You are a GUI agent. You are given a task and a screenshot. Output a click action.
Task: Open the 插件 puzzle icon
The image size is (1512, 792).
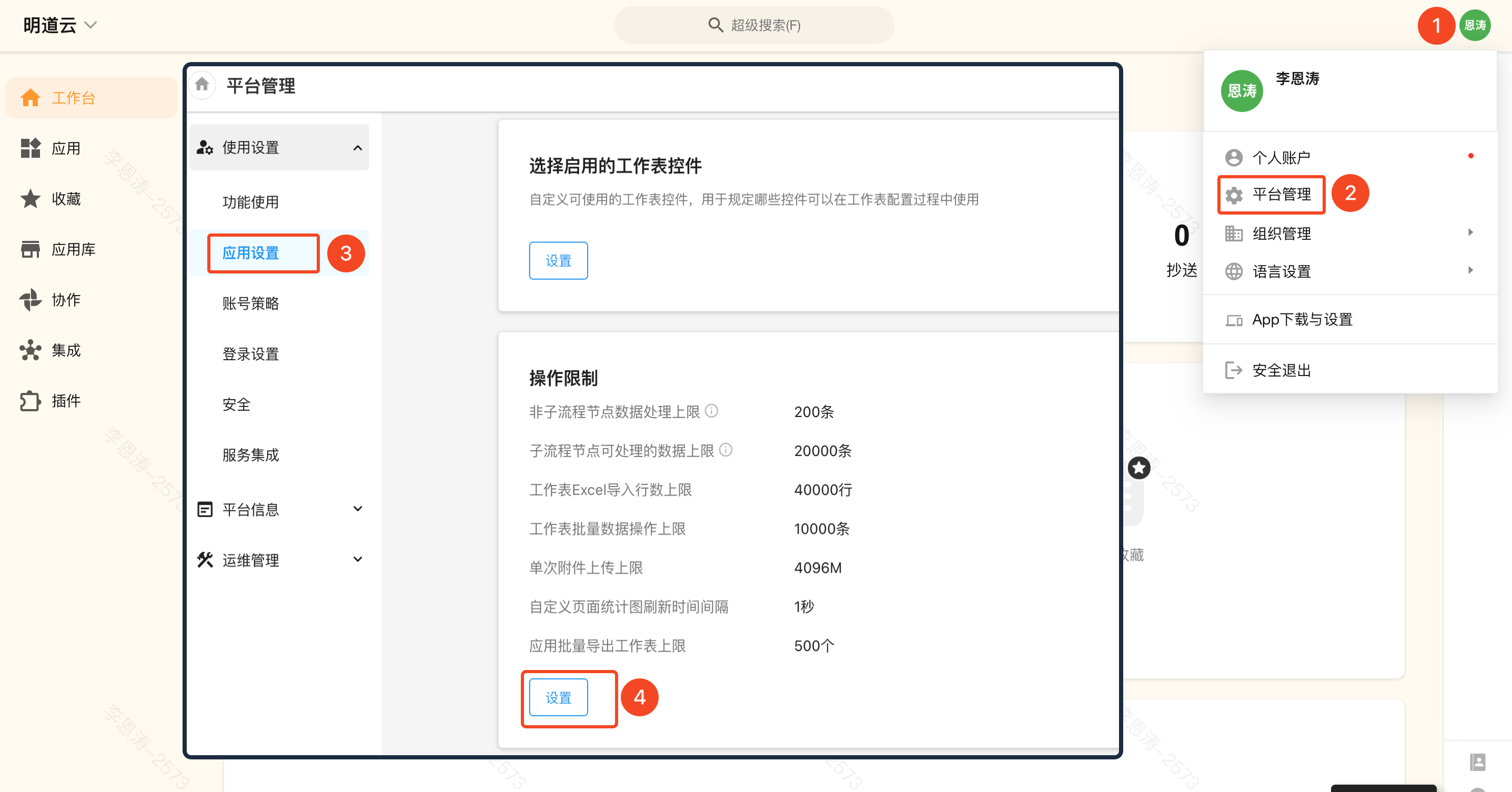pyautogui.click(x=30, y=401)
